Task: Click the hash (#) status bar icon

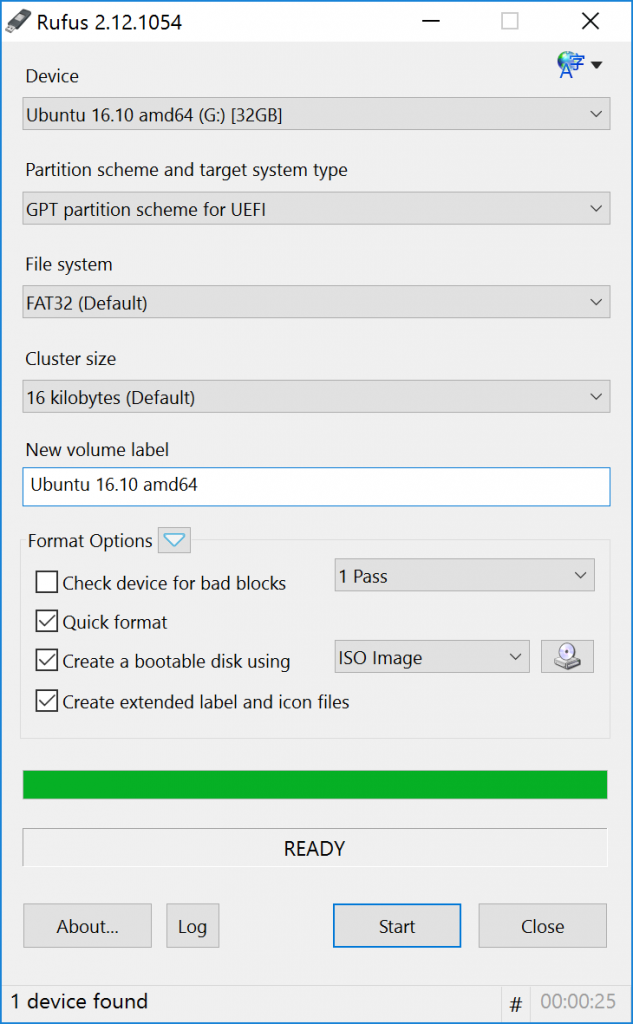Action: (515, 1004)
